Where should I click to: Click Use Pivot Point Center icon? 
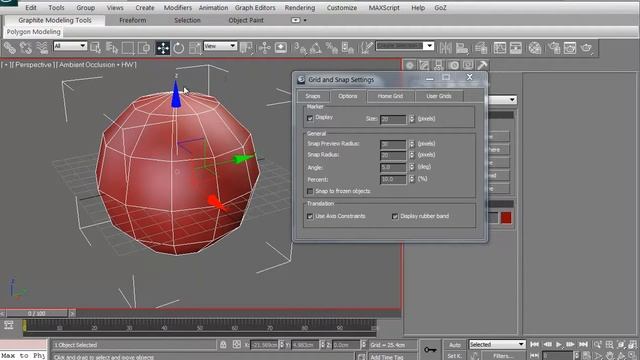coord(247,48)
